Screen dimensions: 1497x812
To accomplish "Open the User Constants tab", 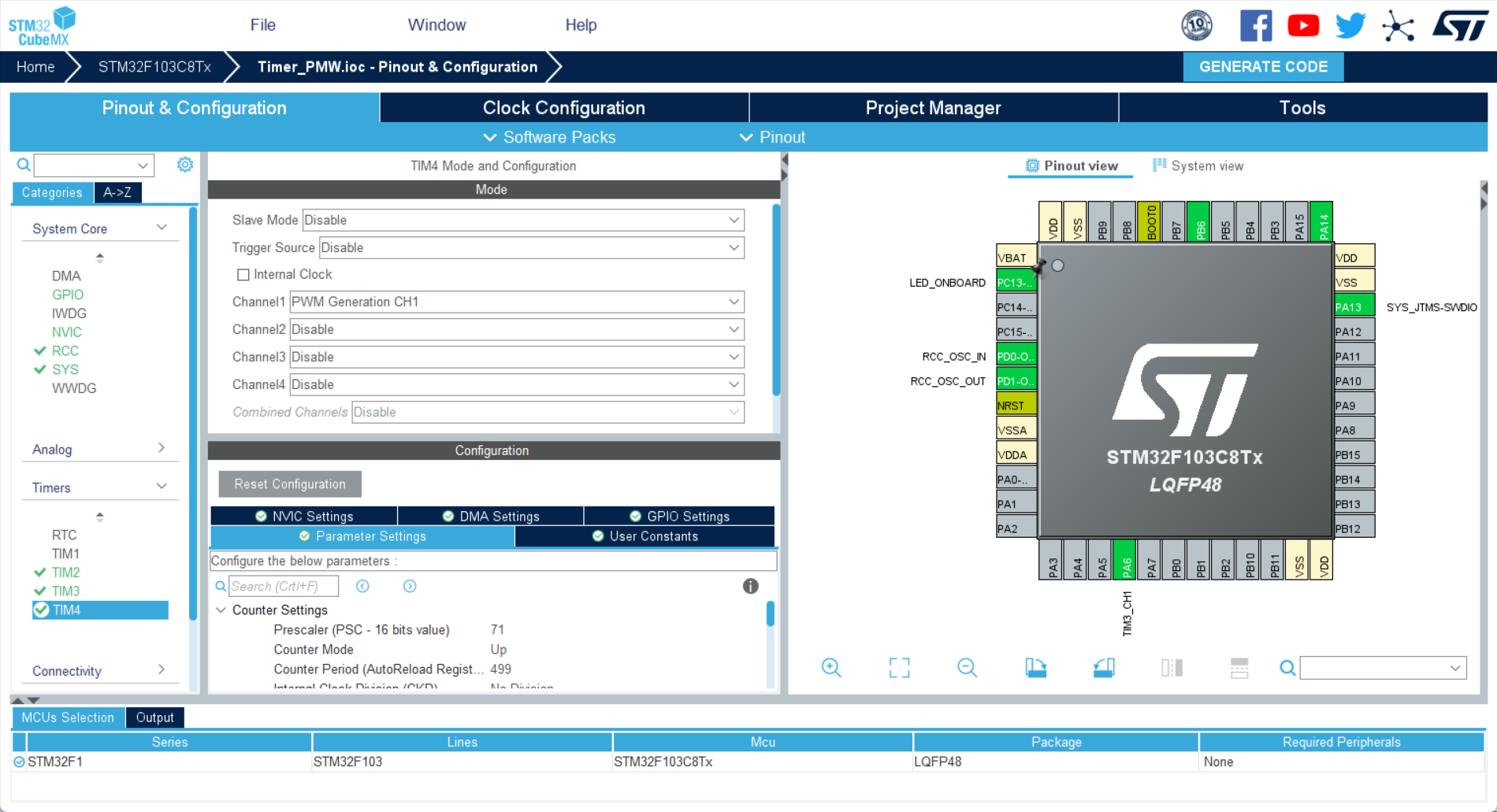I will click(x=644, y=536).
